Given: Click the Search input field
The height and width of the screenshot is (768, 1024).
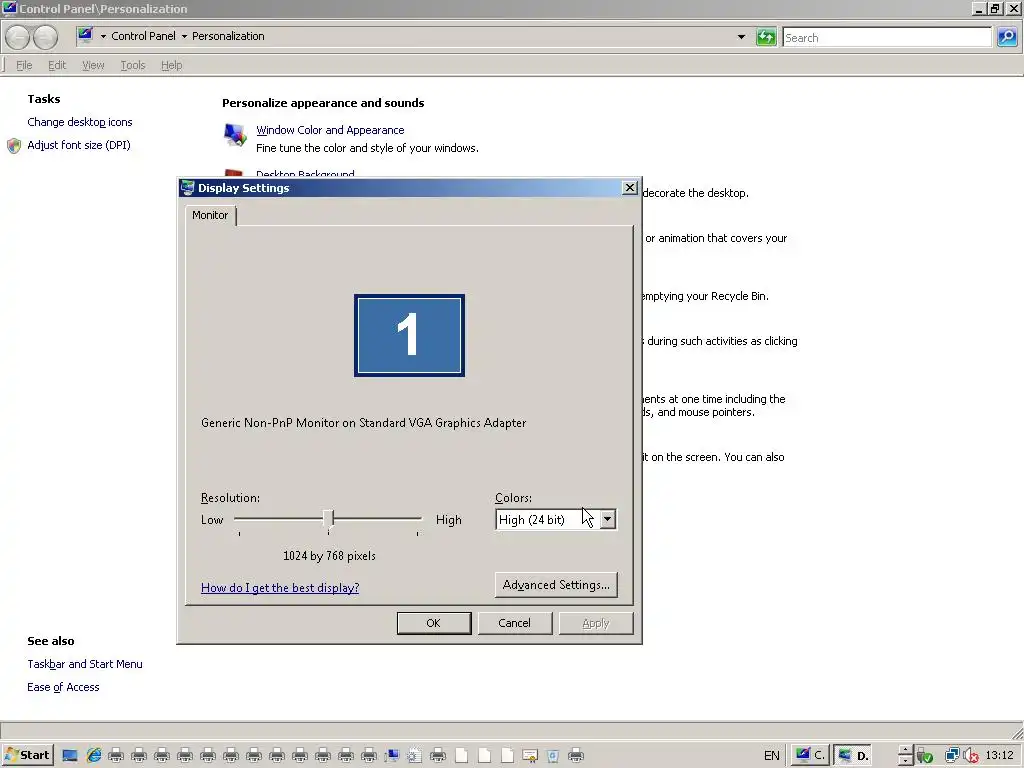Looking at the screenshot, I should (887, 37).
